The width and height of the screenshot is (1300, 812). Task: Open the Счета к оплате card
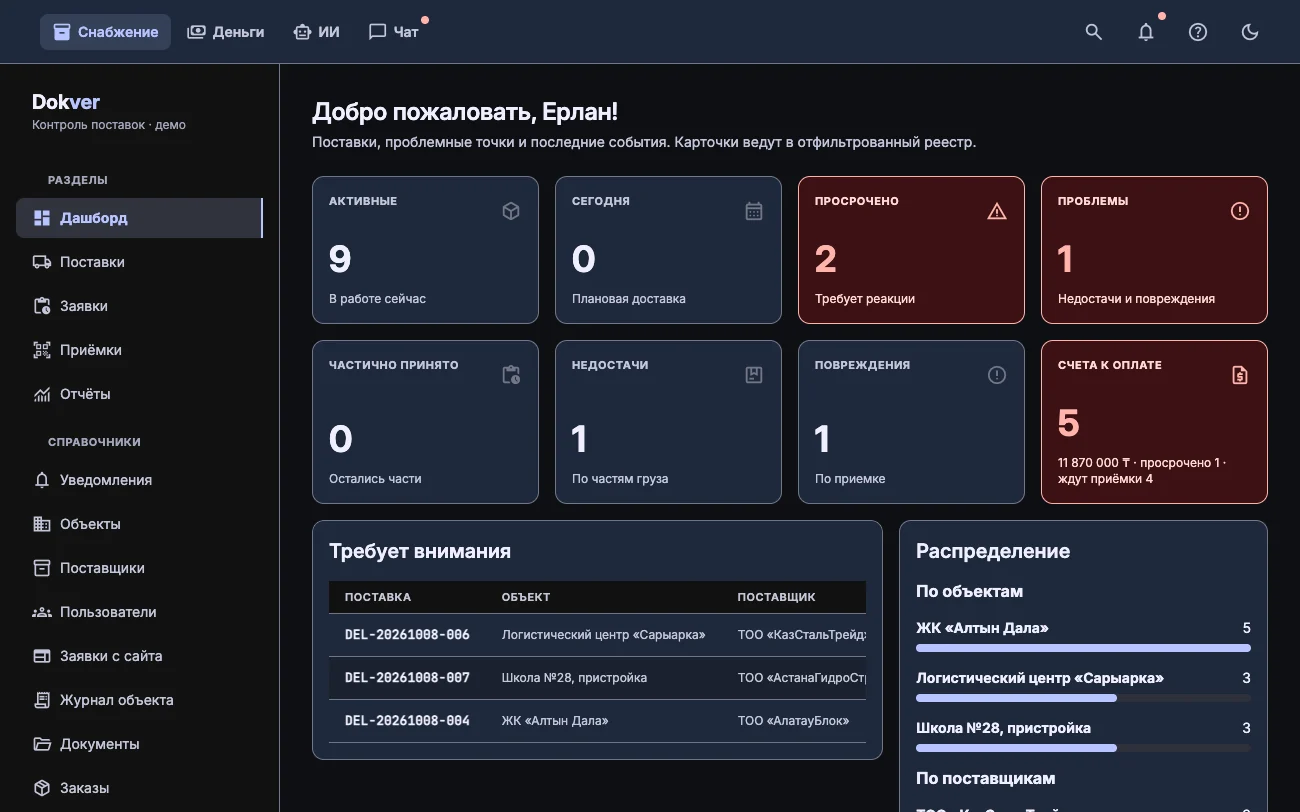click(x=1154, y=422)
